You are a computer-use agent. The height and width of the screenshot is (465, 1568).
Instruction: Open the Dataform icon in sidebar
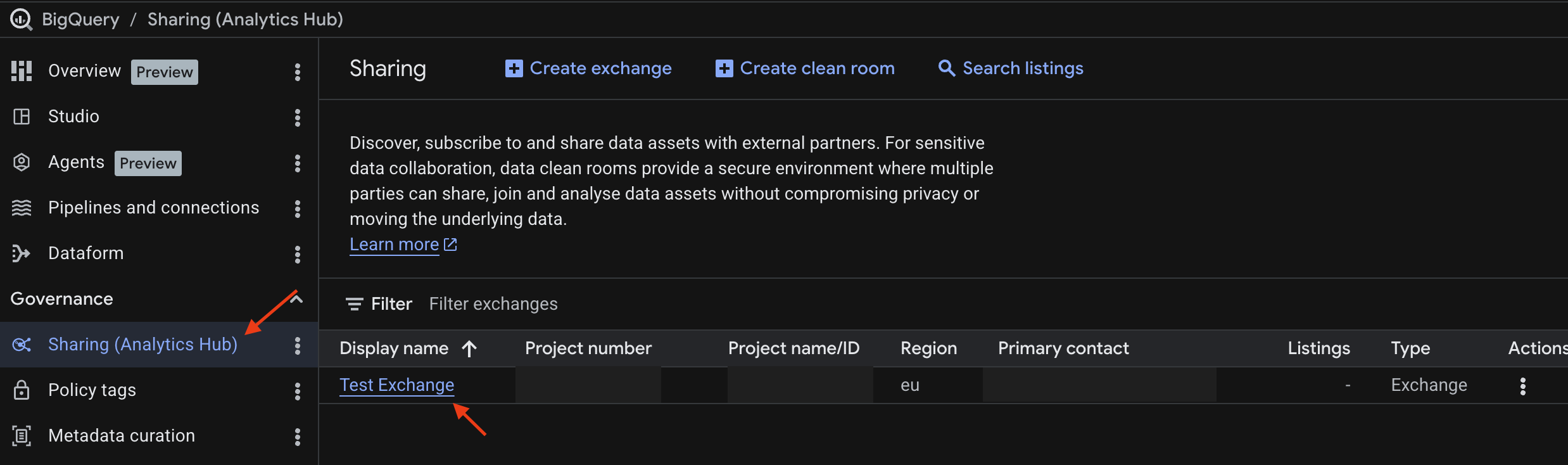[22, 253]
